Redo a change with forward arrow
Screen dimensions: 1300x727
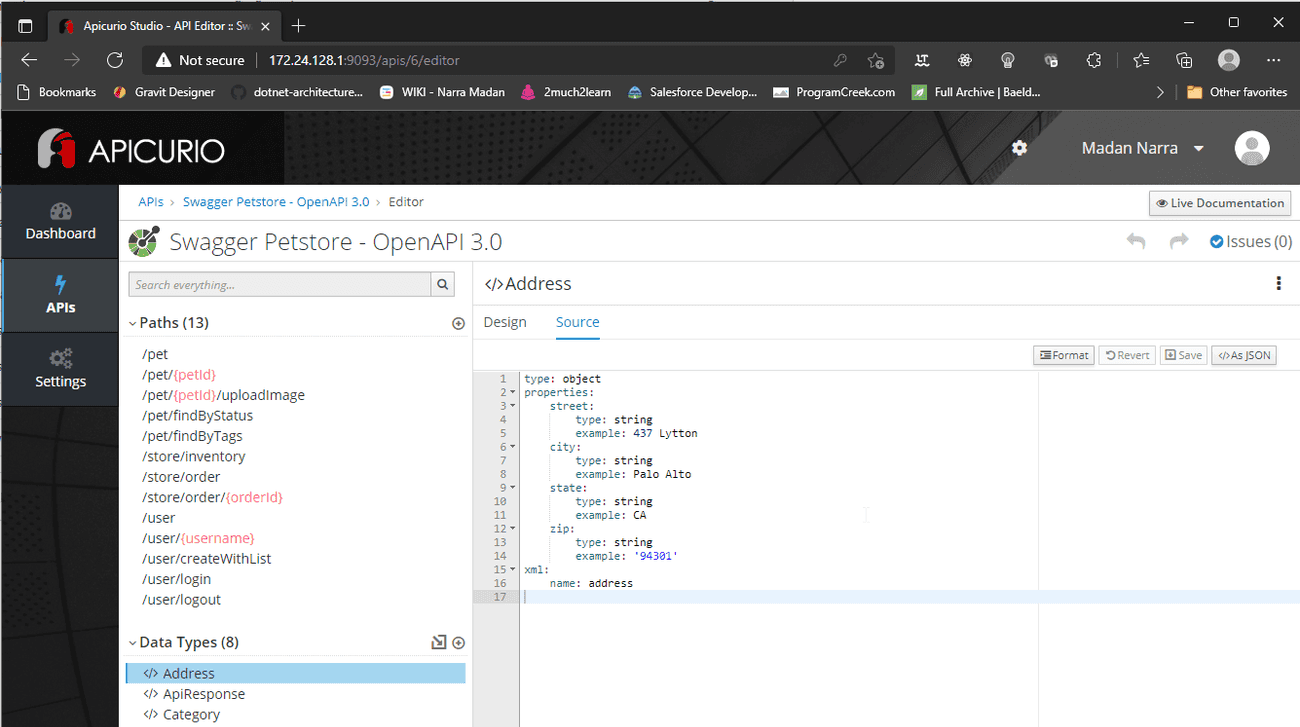tap(1179, 241)
